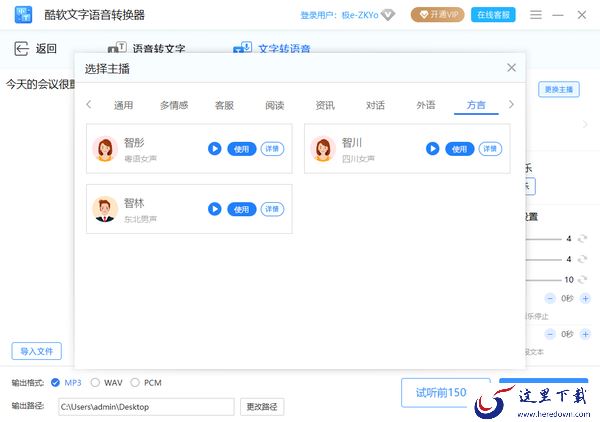Select PCM output format

(x=146, y=383)
